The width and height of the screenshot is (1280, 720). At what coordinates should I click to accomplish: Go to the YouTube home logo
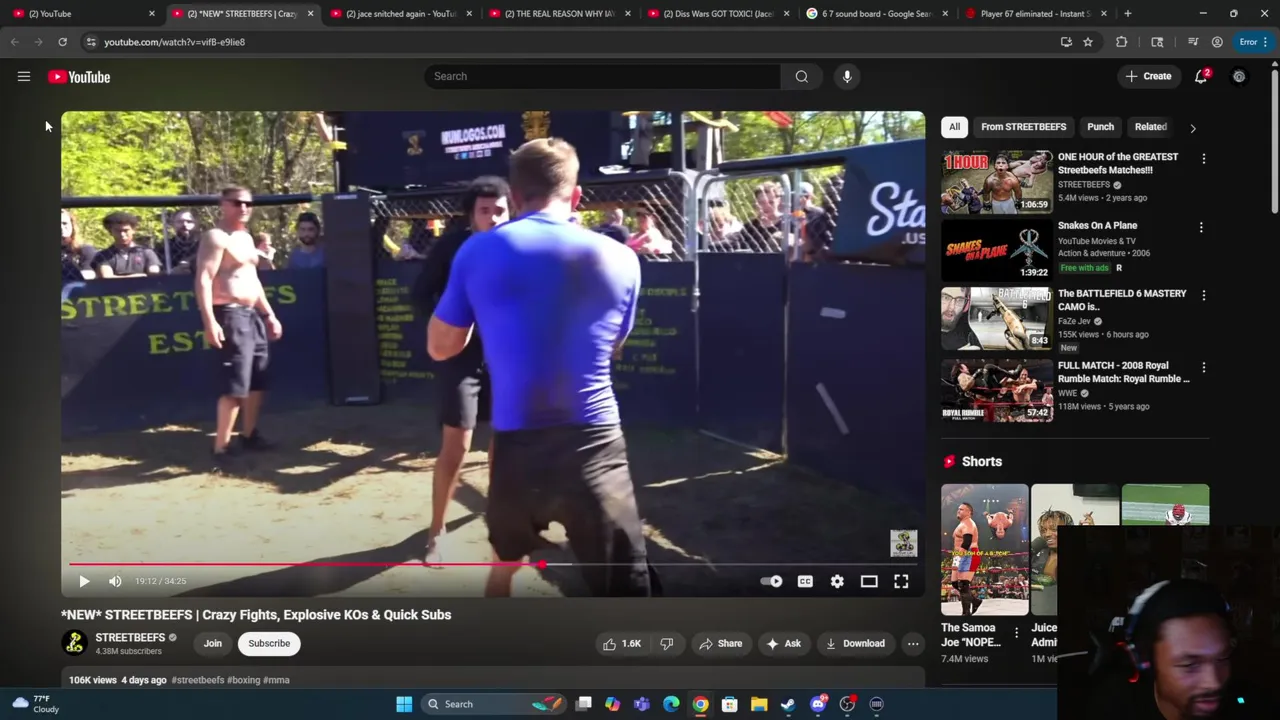(79, 77)
